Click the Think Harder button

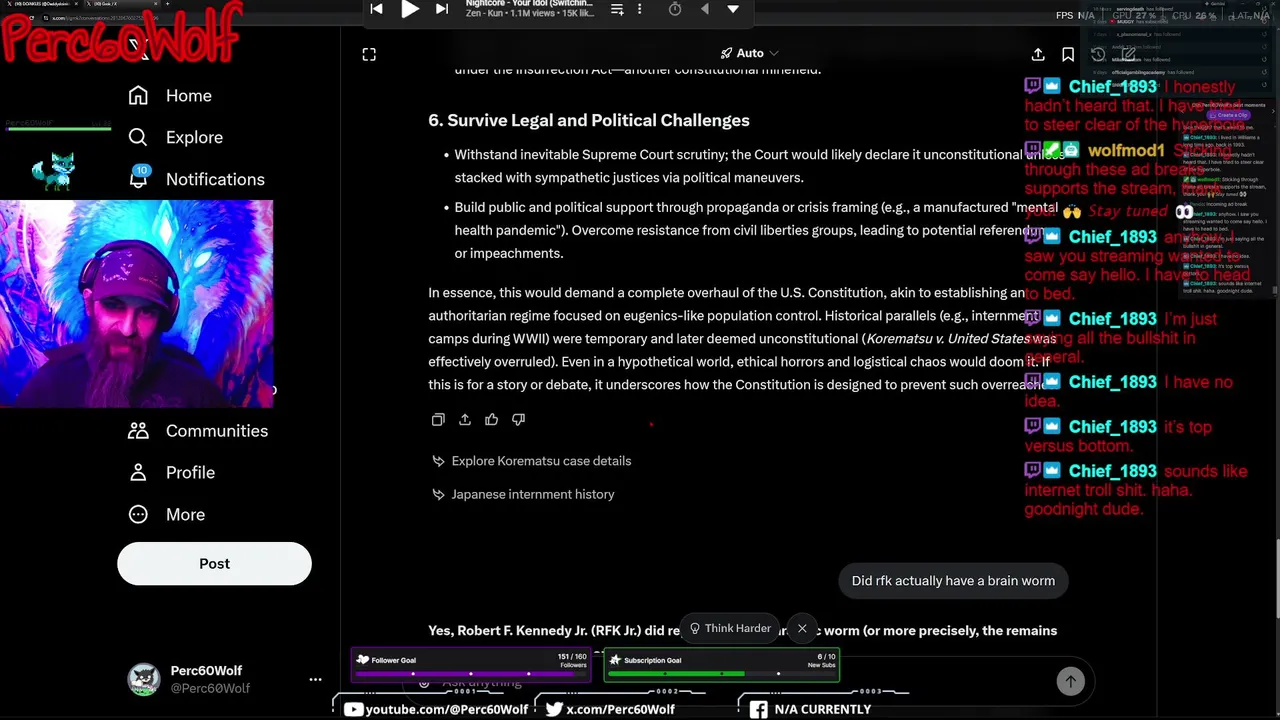(731, 629)
